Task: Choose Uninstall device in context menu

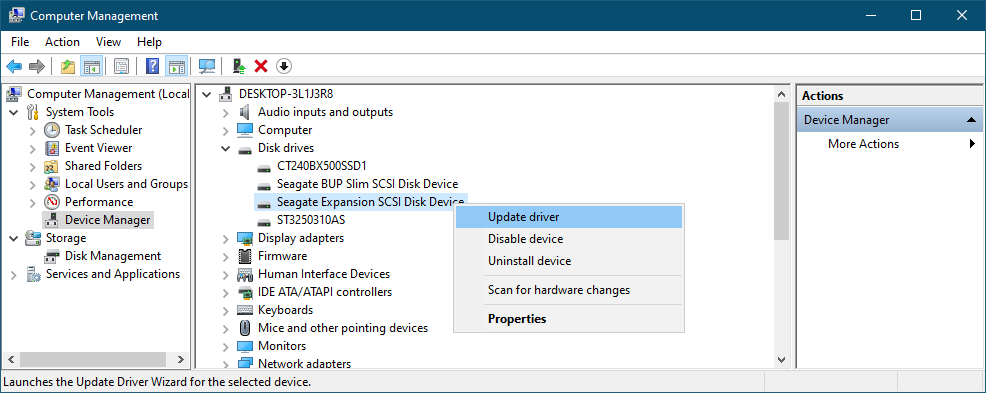Action: (x=568, y=261)
